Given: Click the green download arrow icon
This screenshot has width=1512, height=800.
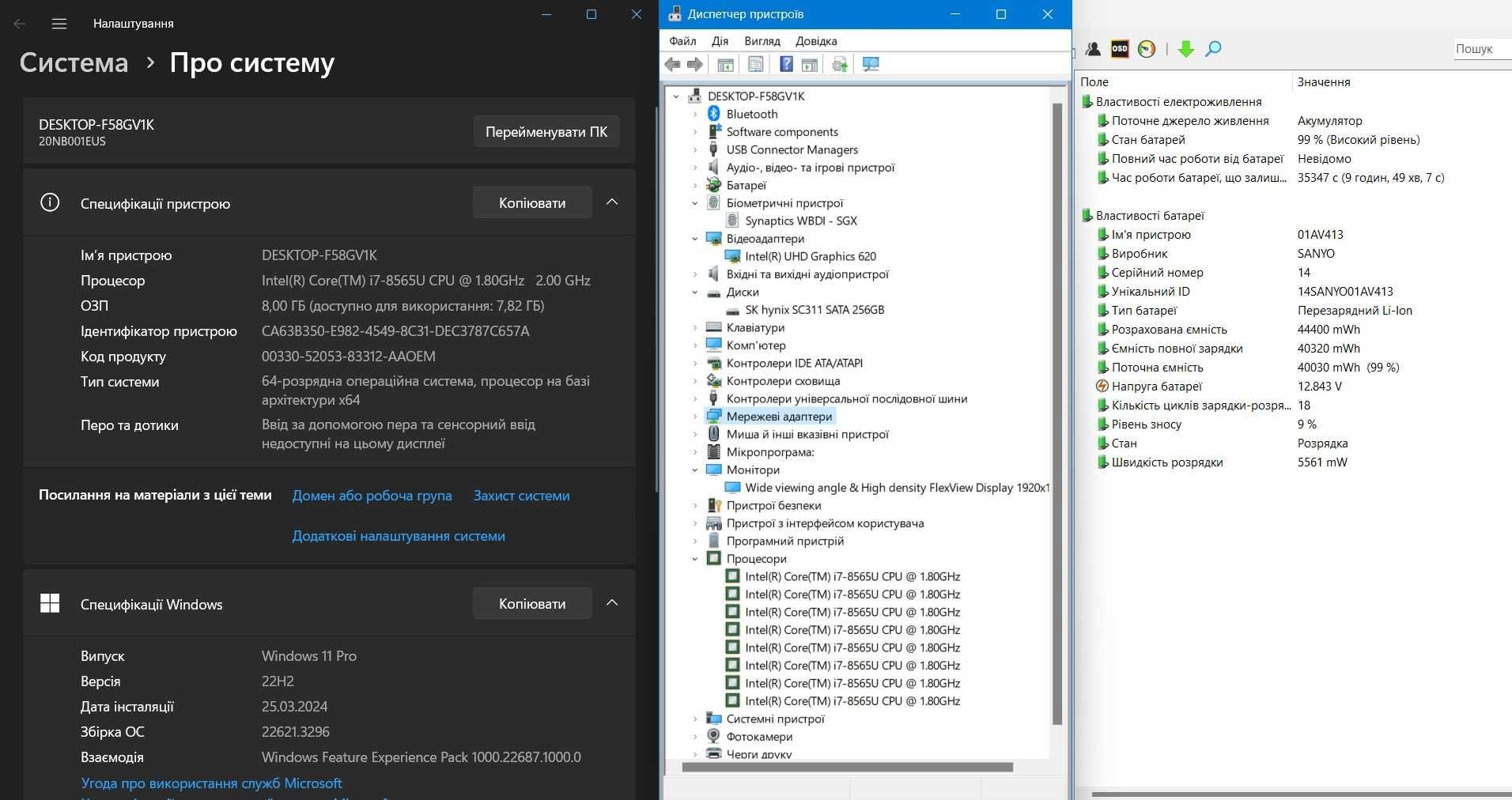Looking at the screenshot, I should click(1185, 49).
